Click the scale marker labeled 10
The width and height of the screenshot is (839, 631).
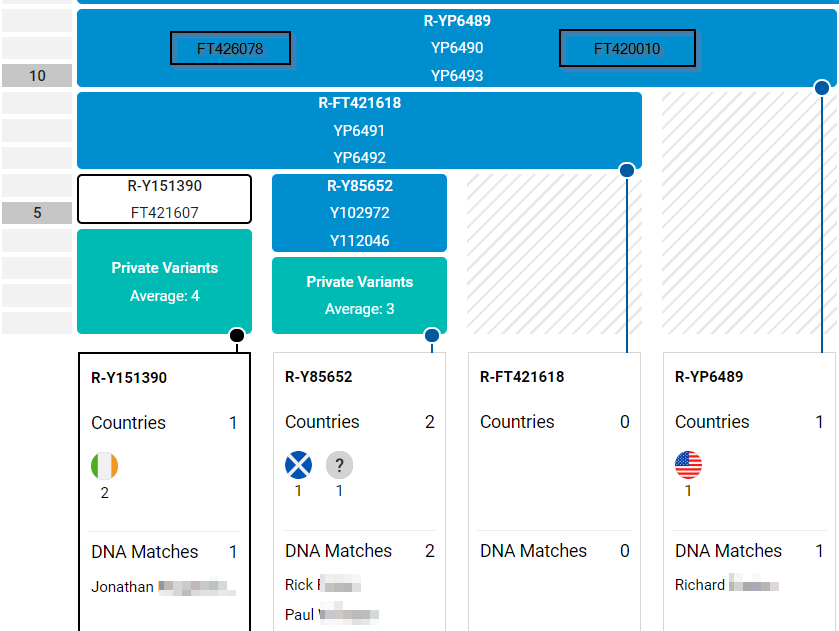[37, 76]
